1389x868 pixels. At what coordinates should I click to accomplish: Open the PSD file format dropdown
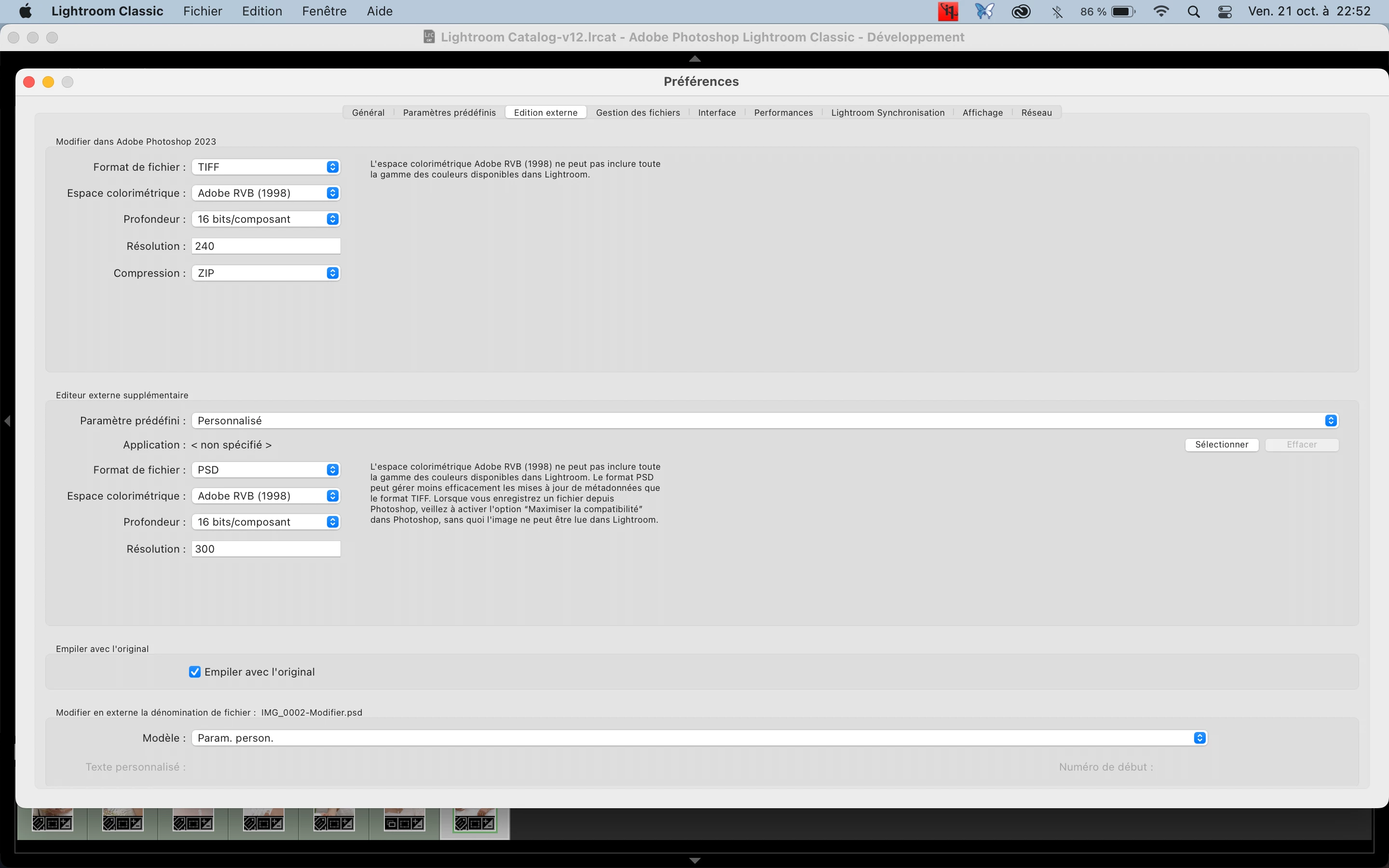[x=266, y=470]
